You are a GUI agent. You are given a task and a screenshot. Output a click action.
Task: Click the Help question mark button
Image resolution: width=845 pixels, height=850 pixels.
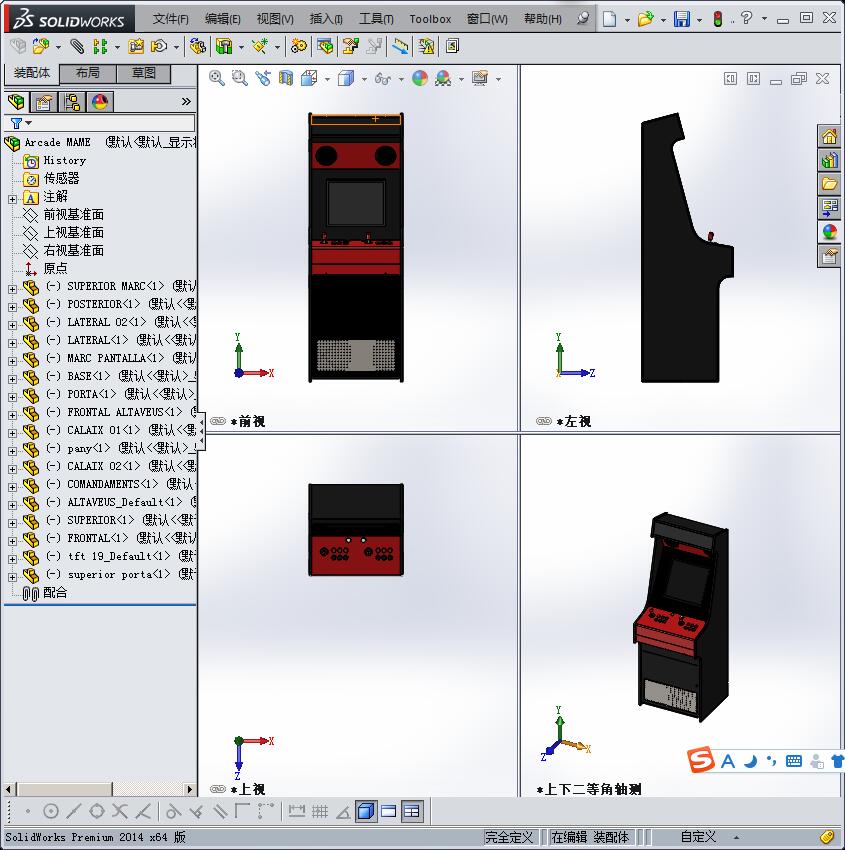[x=746, y=18]
